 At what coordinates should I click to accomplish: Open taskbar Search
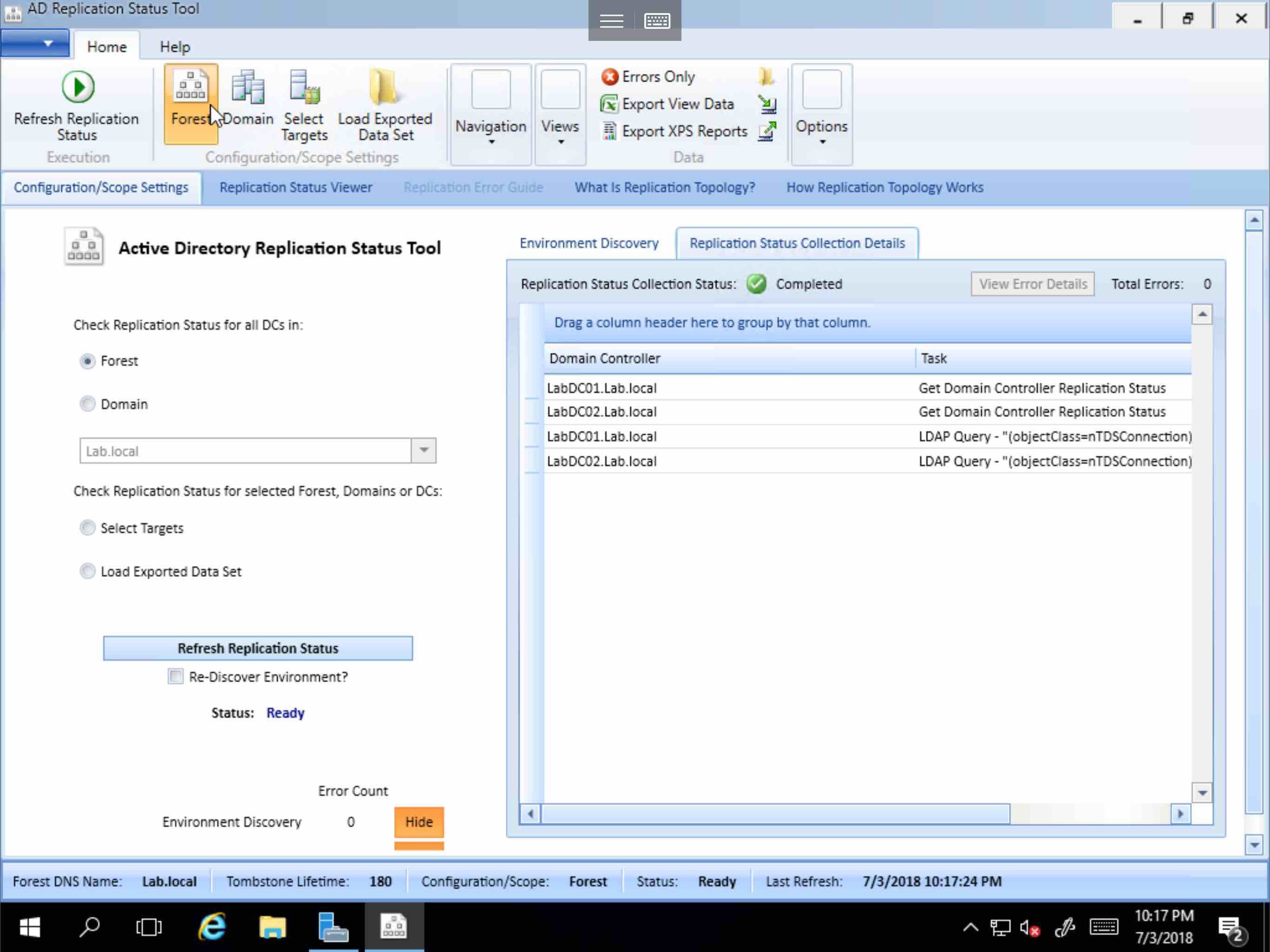90,927
